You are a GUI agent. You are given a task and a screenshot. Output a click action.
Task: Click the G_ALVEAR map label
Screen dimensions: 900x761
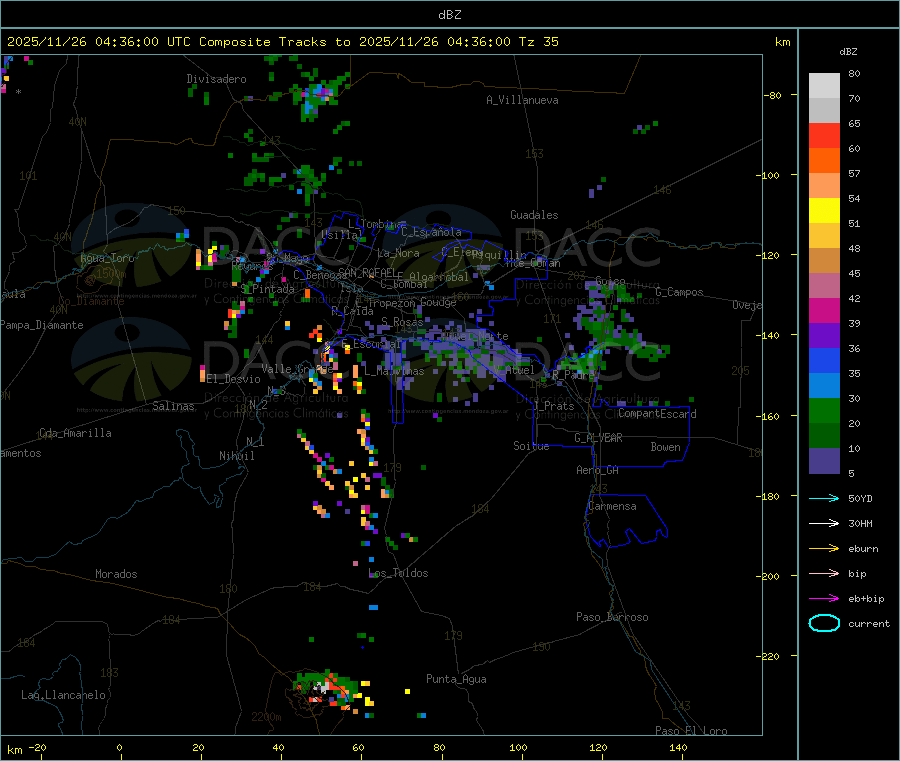tap(598, 438)
